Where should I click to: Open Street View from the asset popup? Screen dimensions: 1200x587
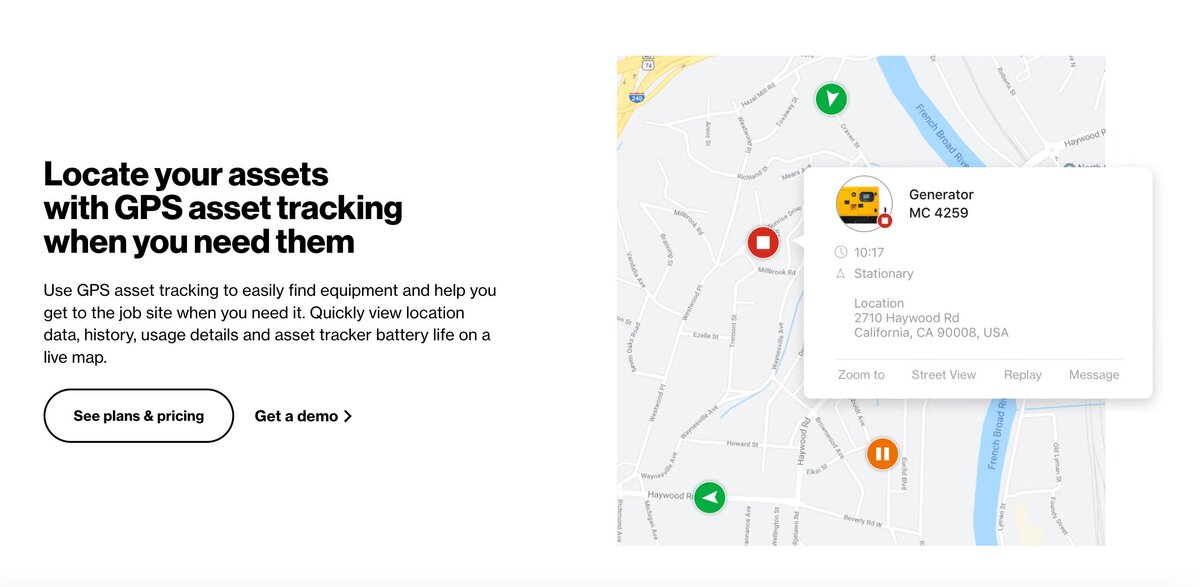(x=943, y=375)
